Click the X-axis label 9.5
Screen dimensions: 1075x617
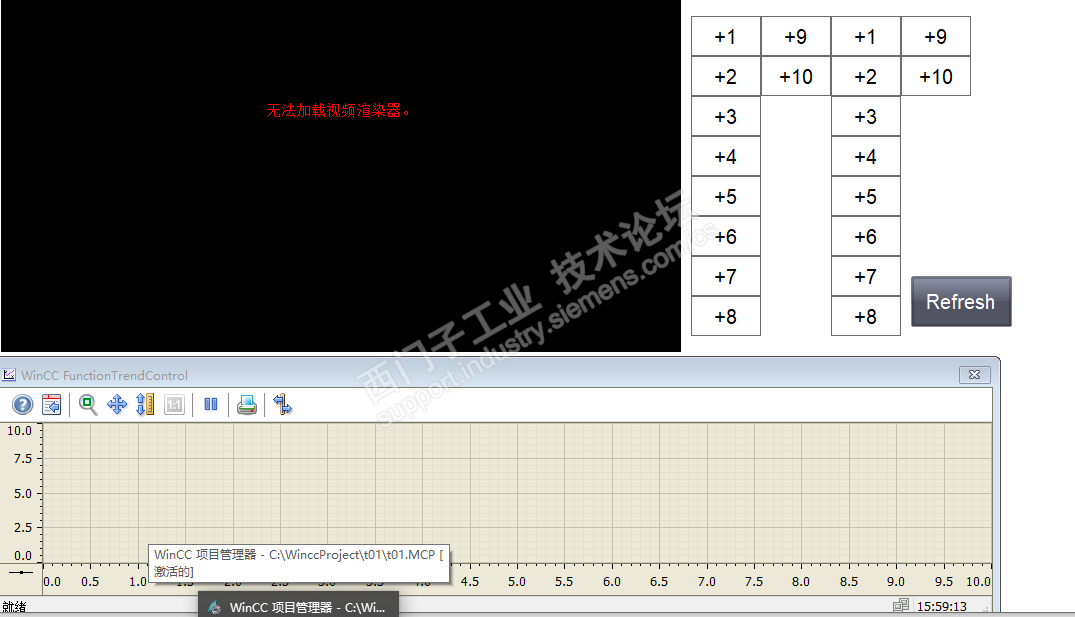pos(943,581)
